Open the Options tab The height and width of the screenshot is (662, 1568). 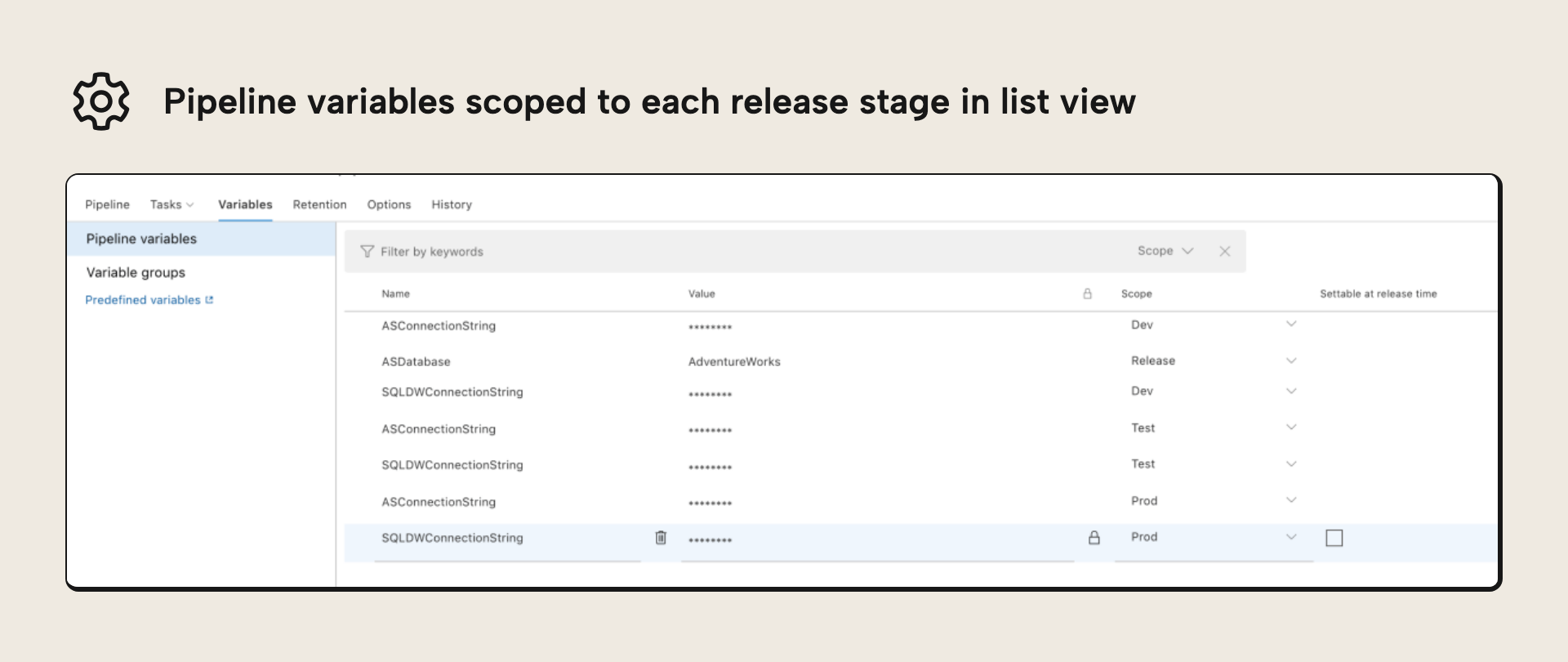[389, 204]
